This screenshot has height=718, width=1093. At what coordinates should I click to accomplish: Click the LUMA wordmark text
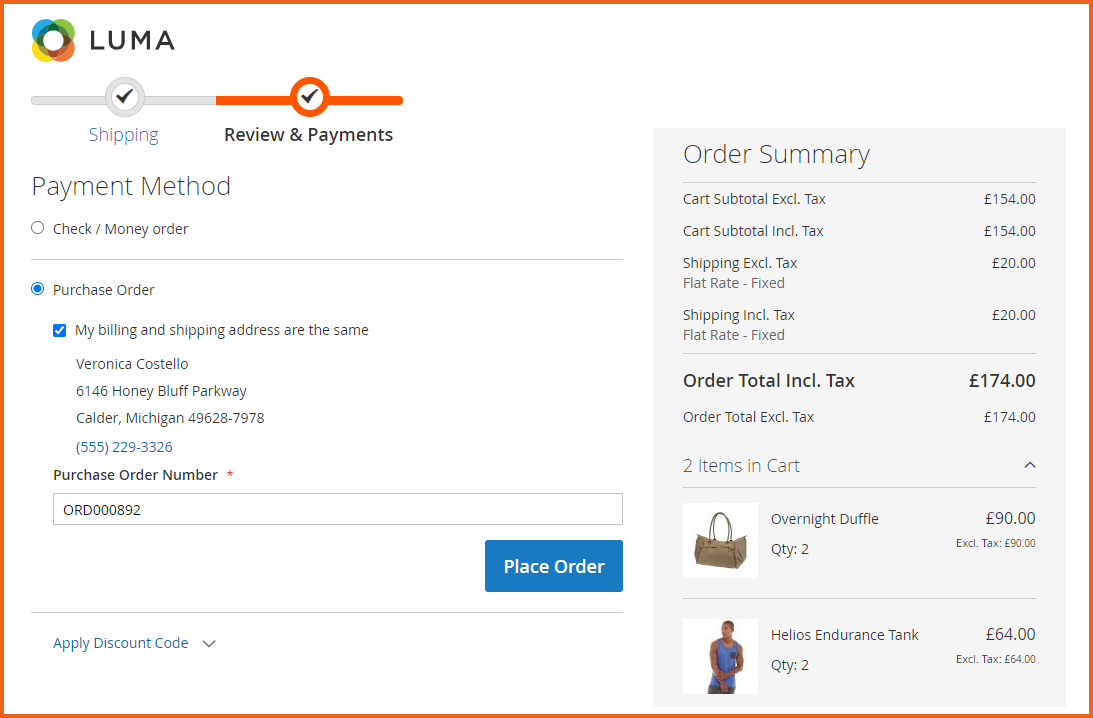(x=132, y=41)
